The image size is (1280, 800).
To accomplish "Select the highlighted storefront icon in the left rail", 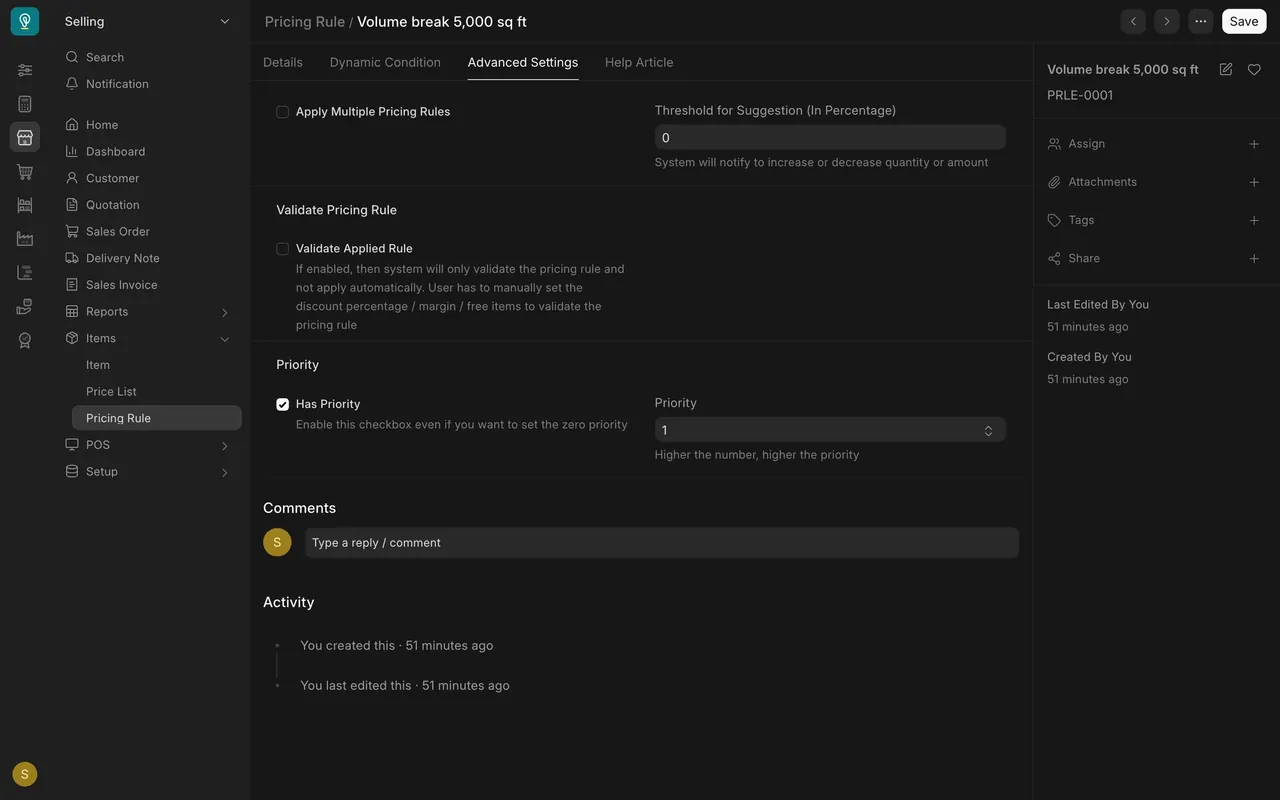I will pyautogui.click(x=25, y=137).
